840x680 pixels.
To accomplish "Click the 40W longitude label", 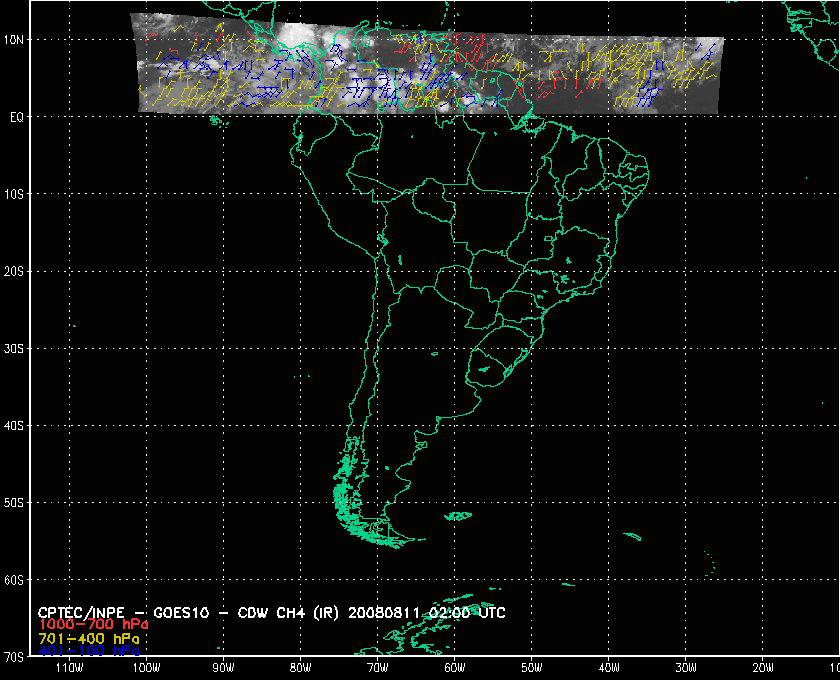I will click(609, 668).
